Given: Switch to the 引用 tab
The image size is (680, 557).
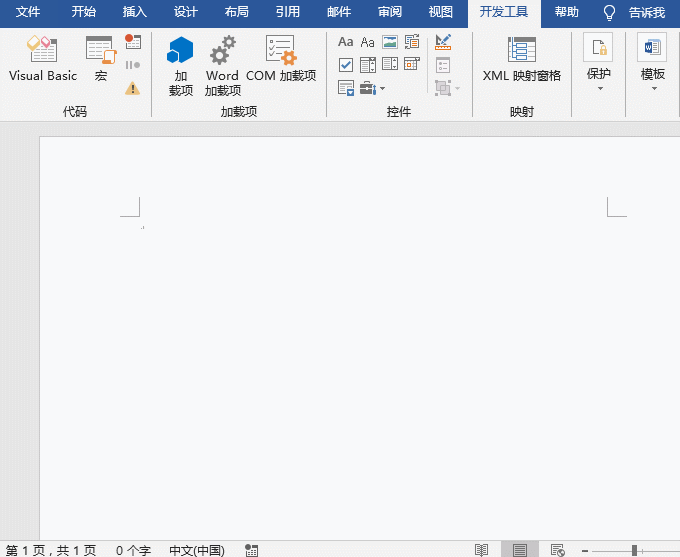Looking at the screenshot, I should click(x=288, y=12).
